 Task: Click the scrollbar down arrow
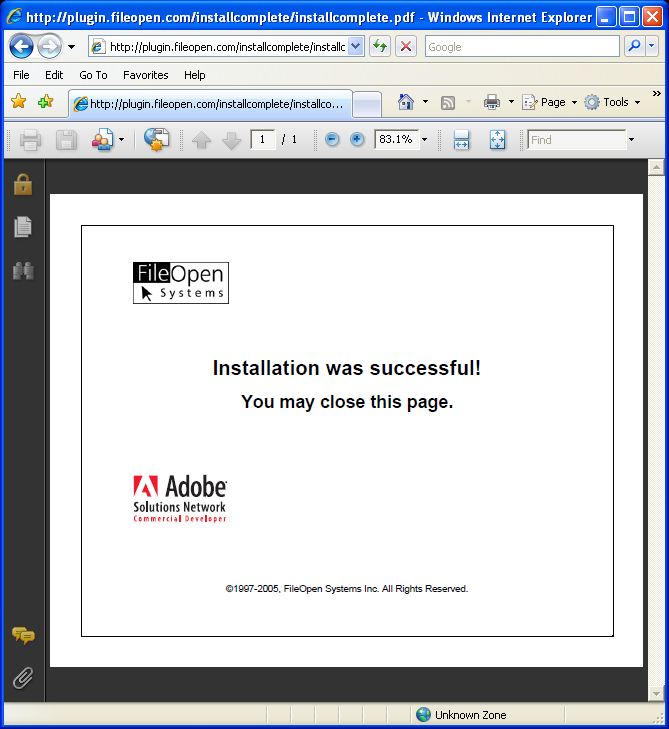(x=656, y=694)
